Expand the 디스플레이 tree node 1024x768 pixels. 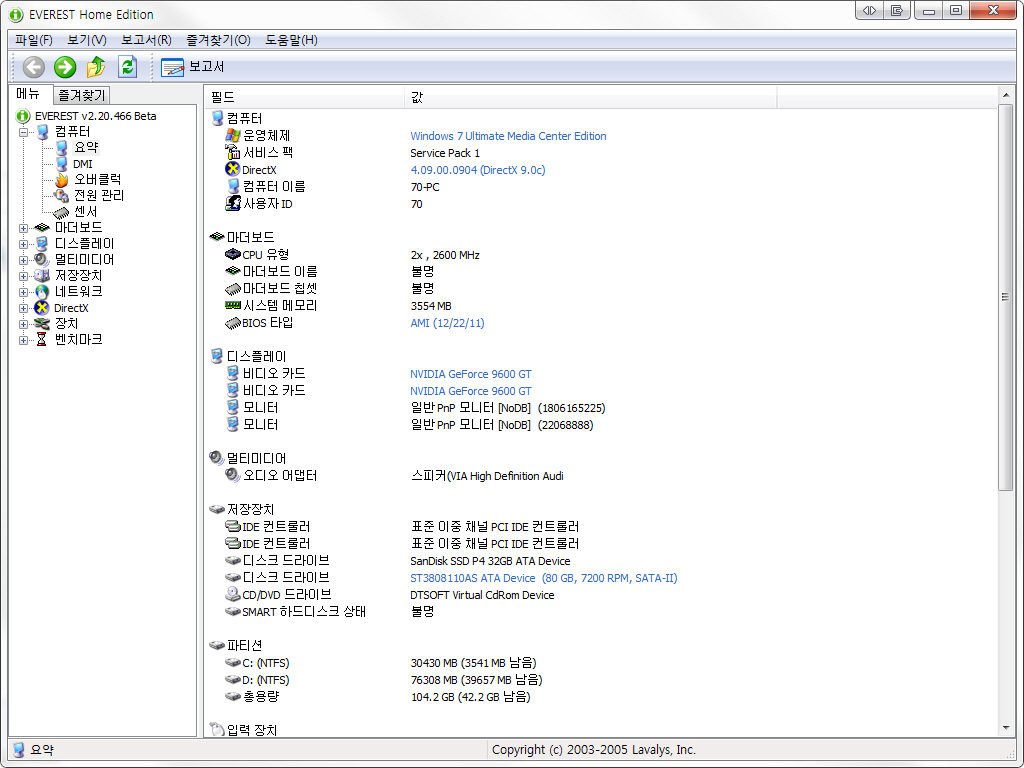click(24, 244)
